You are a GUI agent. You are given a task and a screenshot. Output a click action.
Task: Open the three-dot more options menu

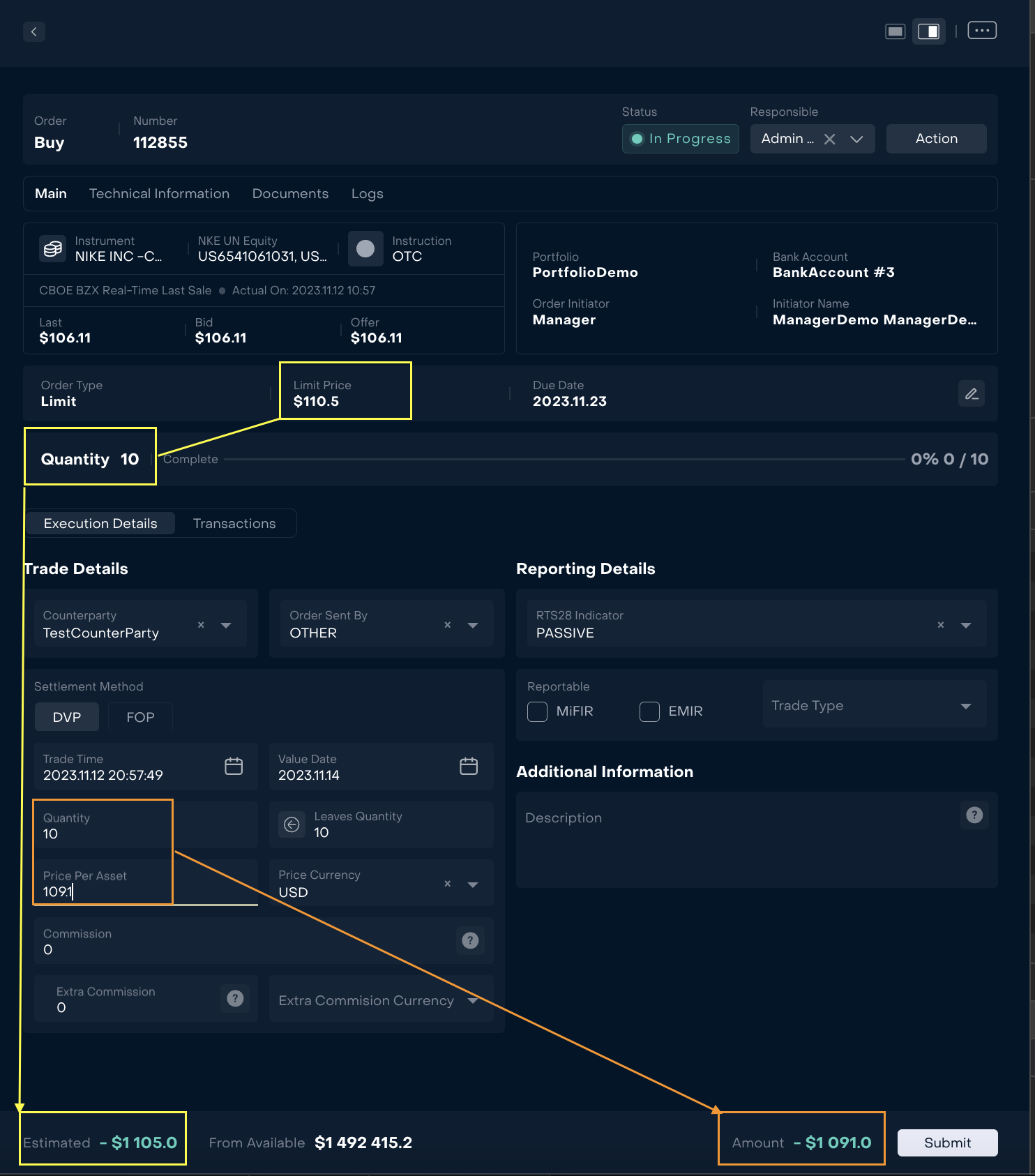point(981,31)
